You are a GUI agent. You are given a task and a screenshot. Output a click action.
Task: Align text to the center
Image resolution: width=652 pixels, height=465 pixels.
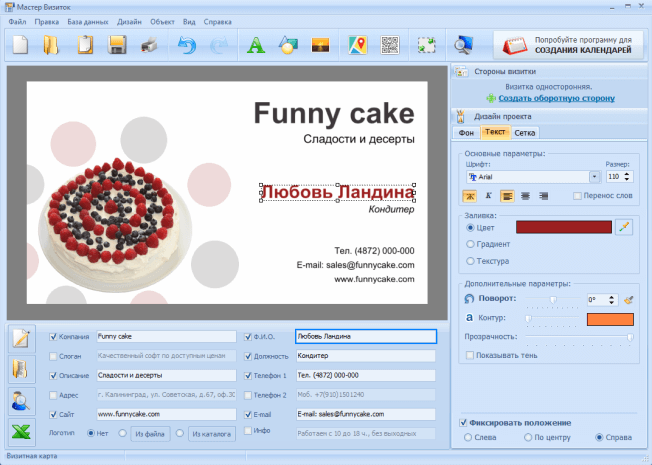(525, 196)
